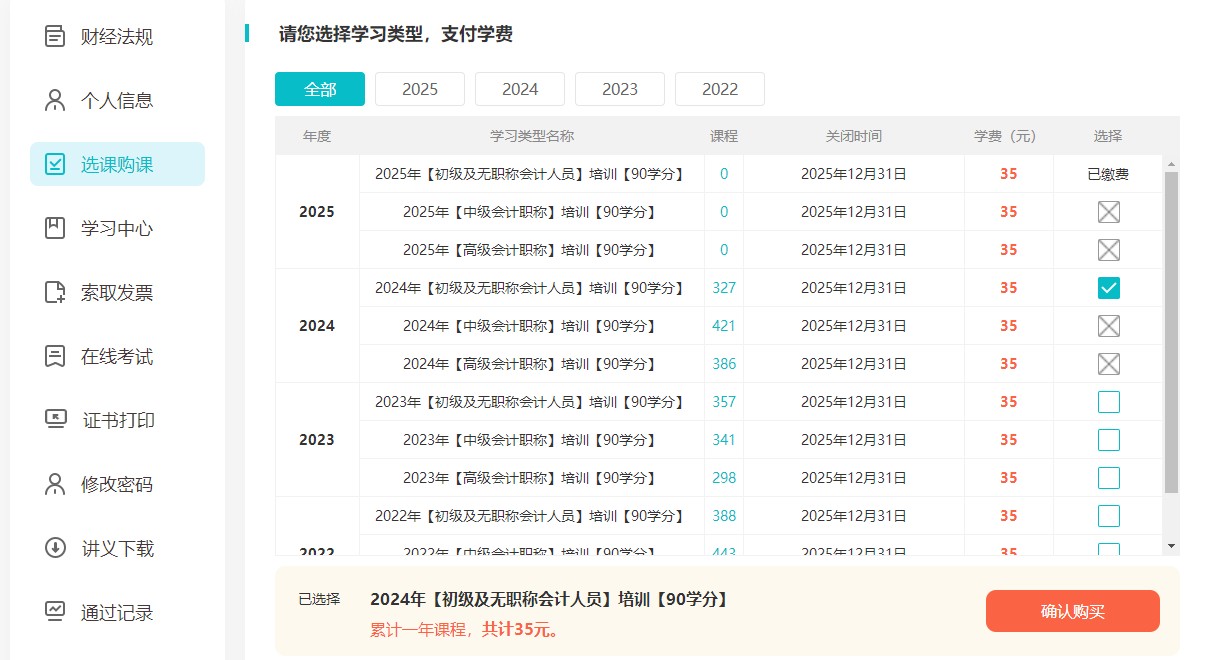
Task: Check 2023年【中级会计职称】 checkbox
Action: click(x=1108, y=440)
